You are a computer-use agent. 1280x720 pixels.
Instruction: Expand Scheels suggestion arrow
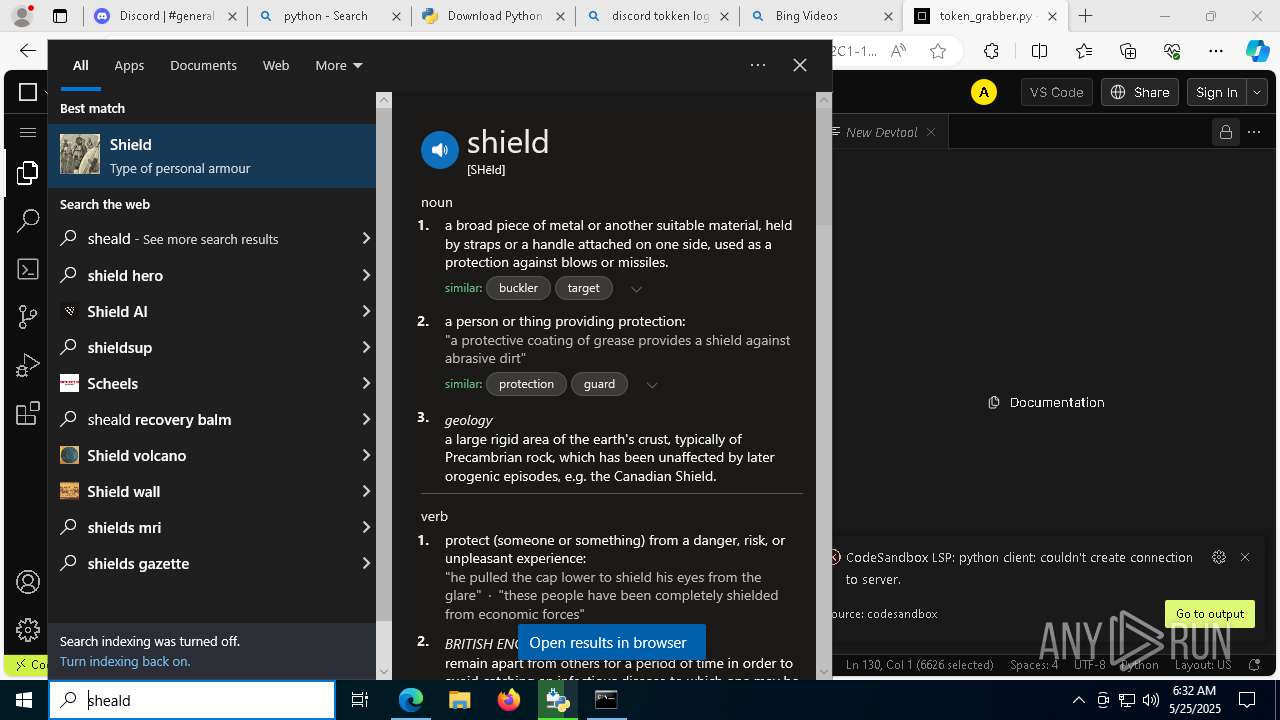tap(366, 383)
